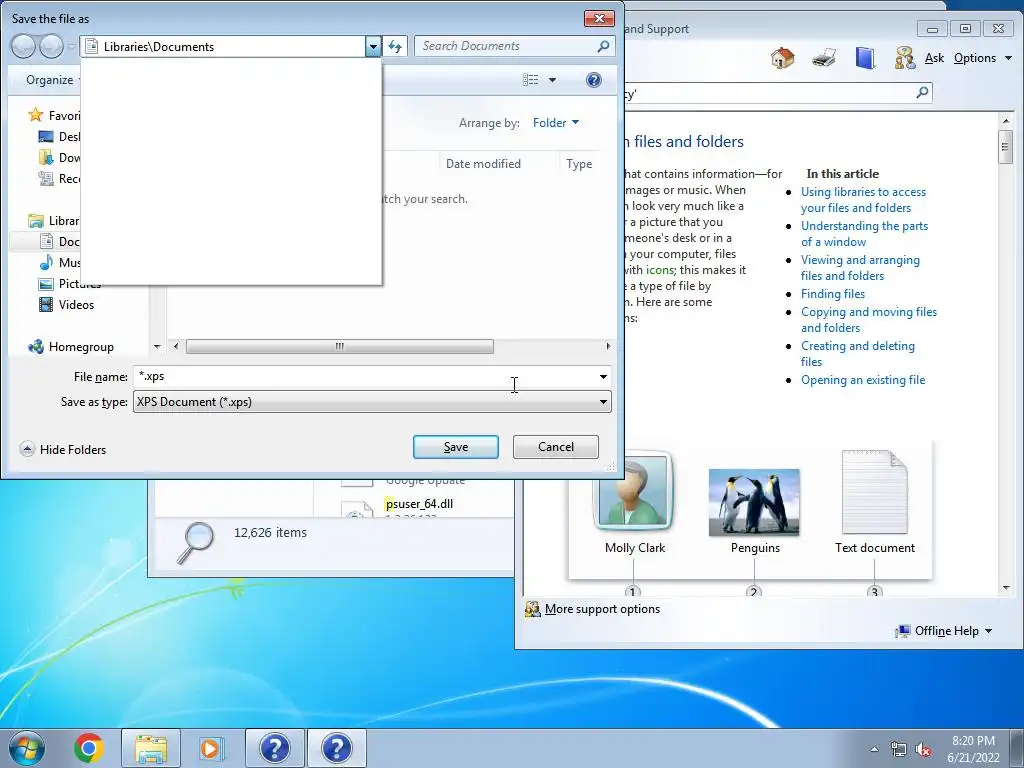Open 'Creating and deleting files' link
Viewport: 1024px width, 768px height.
pos(857,354)
